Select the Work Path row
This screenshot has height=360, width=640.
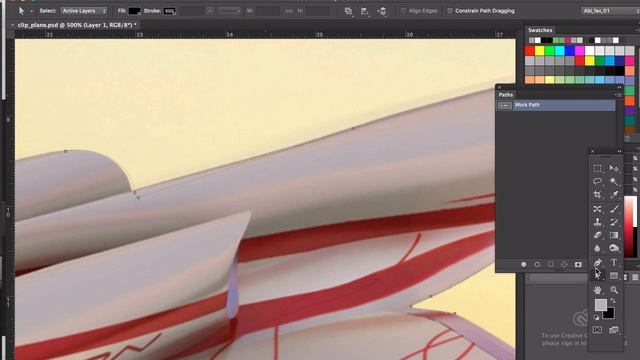click(x=556, y=105)
